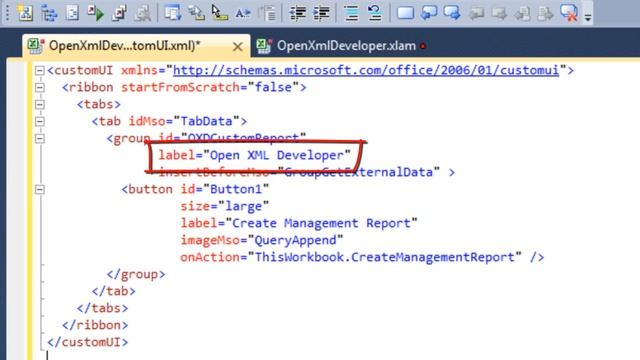640x360 pixels.
Task: Toggle a bookmark on current line
Action: click(x=405, y=13)
